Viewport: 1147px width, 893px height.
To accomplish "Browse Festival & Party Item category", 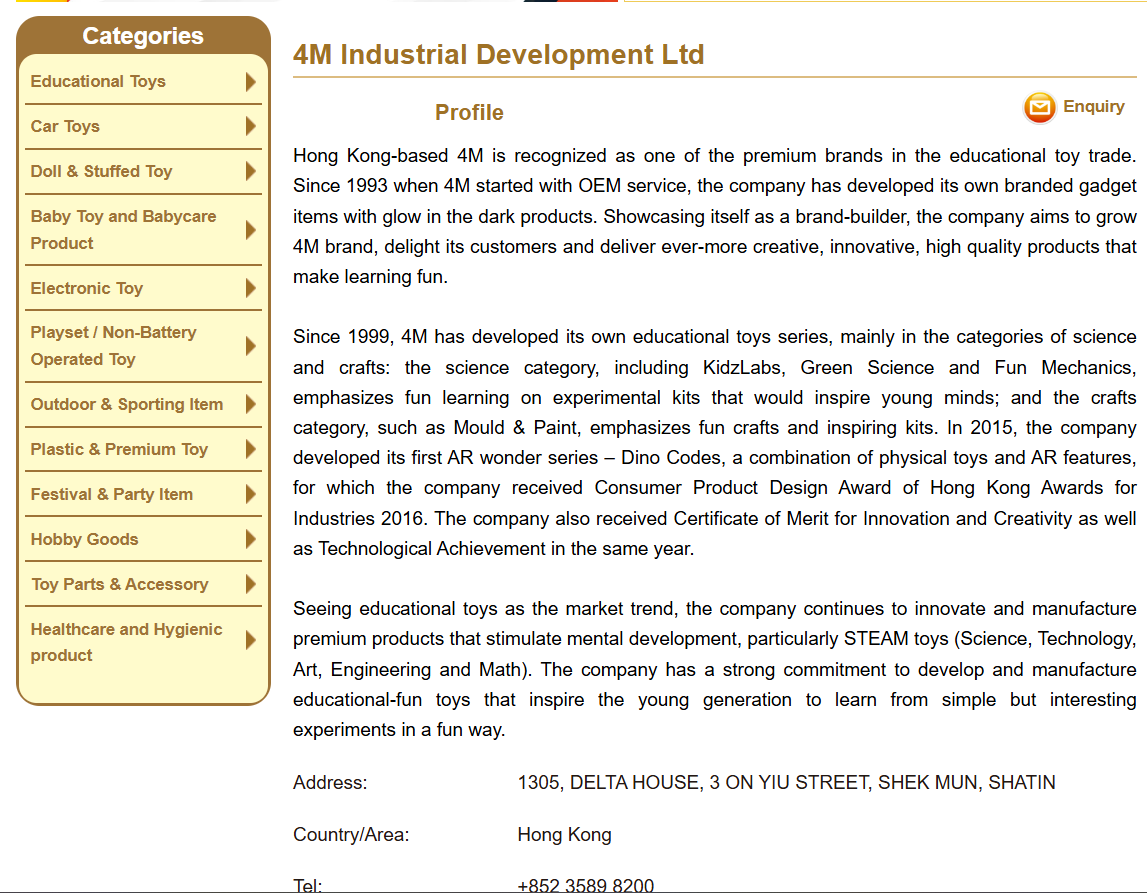I will tap(112, 494).
